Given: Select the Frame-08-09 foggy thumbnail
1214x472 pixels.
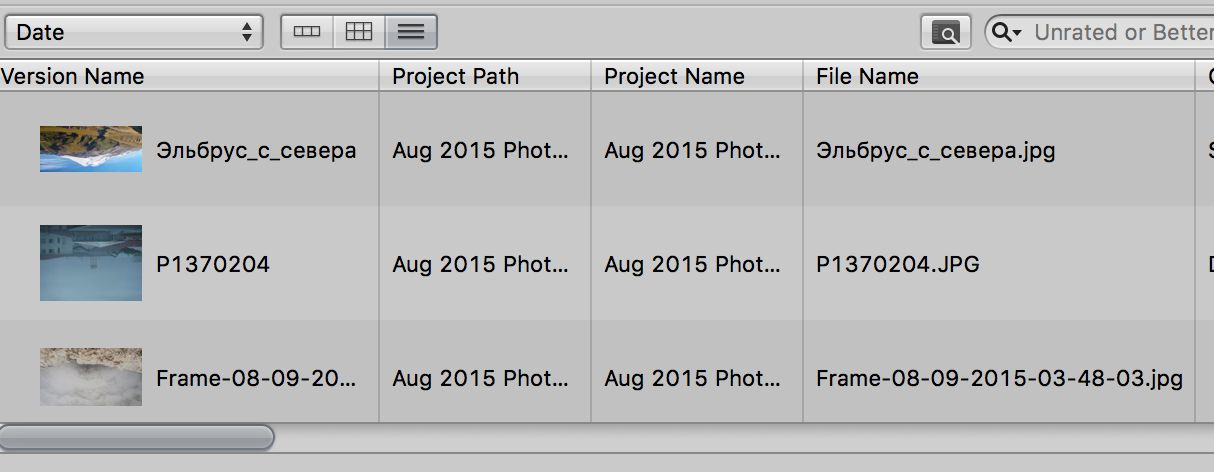Looking at the screenshot, I should point(91,377).
